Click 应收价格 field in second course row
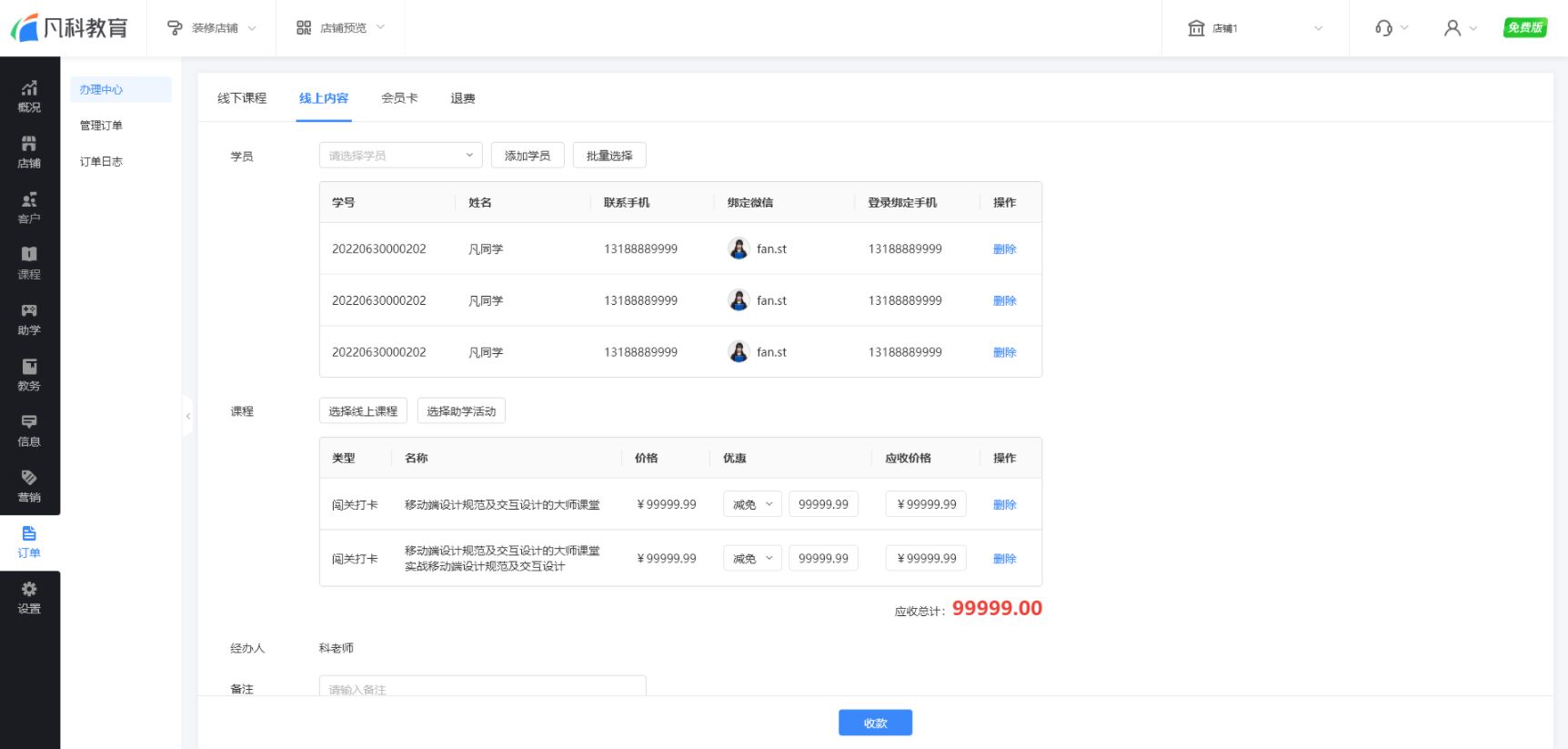The height and width of the screenshot is (749, 1568). pos(926,558)
